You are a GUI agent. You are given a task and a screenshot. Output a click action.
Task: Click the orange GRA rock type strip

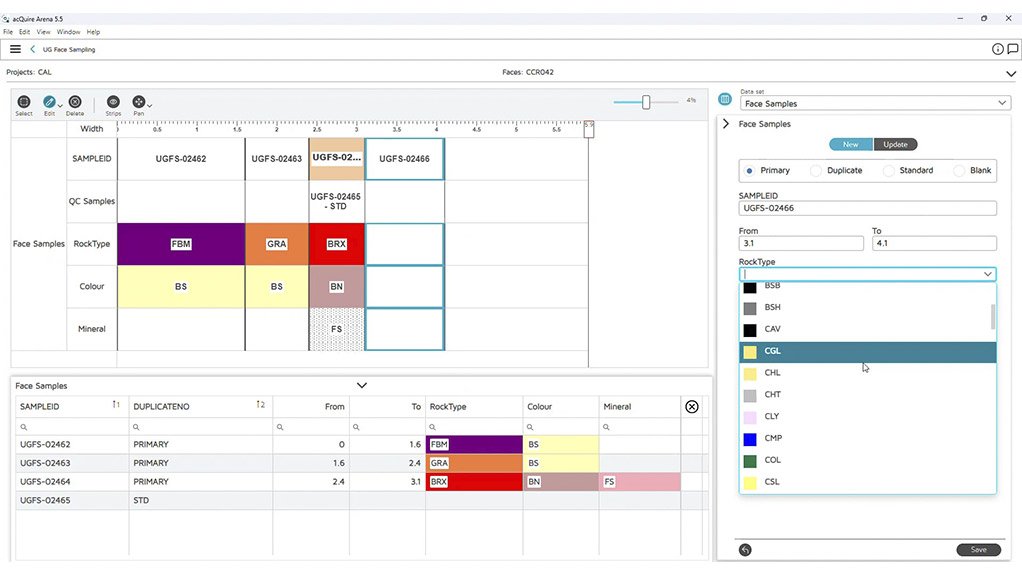276,244
